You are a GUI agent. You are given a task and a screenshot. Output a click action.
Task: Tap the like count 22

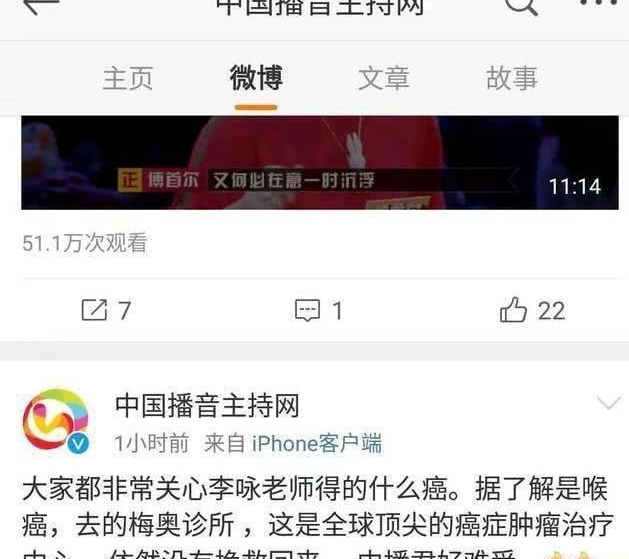[552, 311]
